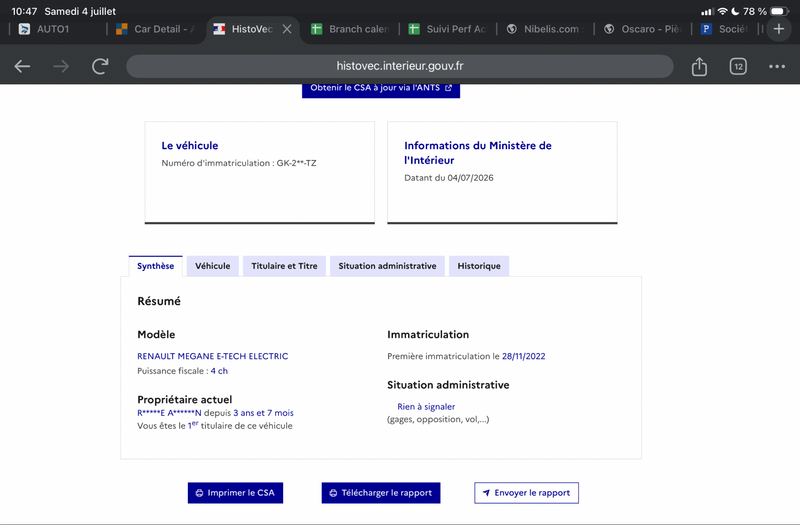
Task: Go back with the browser back arrow
Action: pyautogui.click(x=22, y=66)
